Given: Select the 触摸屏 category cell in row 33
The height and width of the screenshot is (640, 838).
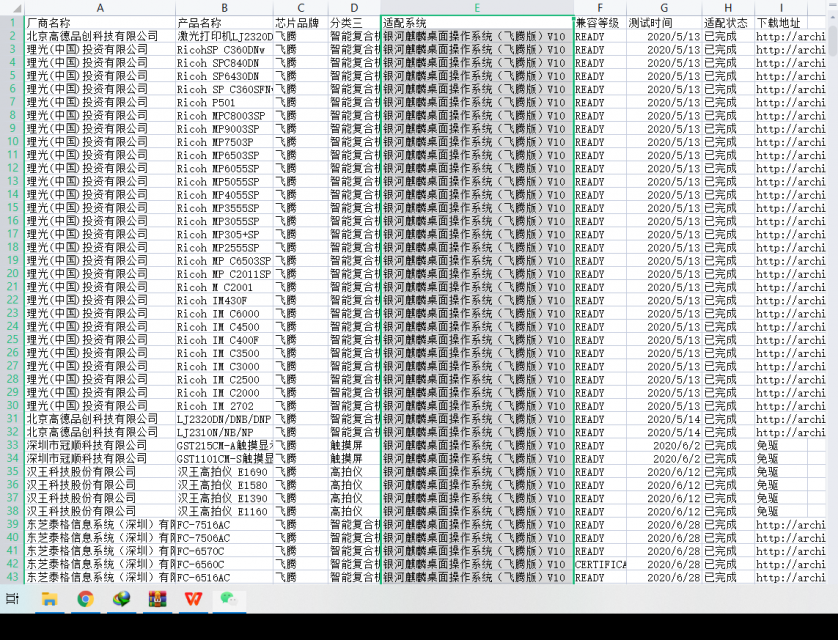Looking at the screenshot, I should [x=354, y=446].
